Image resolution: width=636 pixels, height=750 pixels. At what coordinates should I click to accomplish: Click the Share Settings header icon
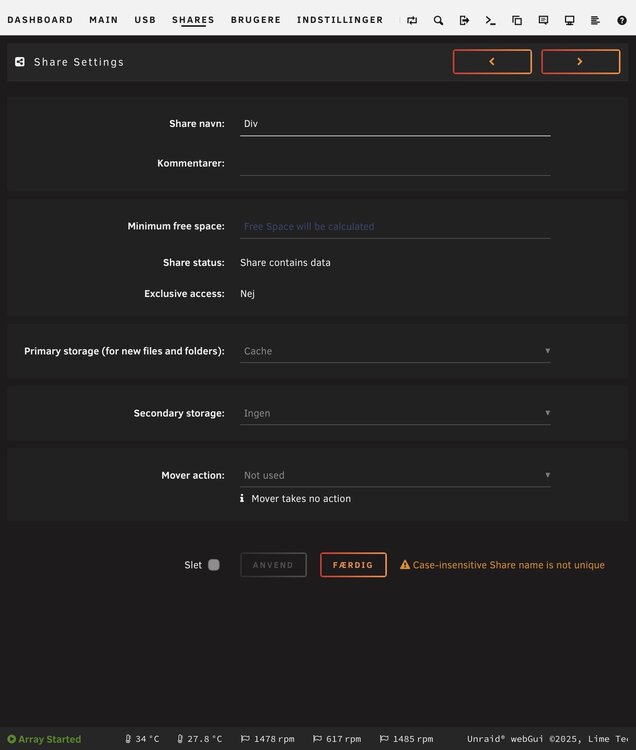pyautogui.click(x=20, y=62)
